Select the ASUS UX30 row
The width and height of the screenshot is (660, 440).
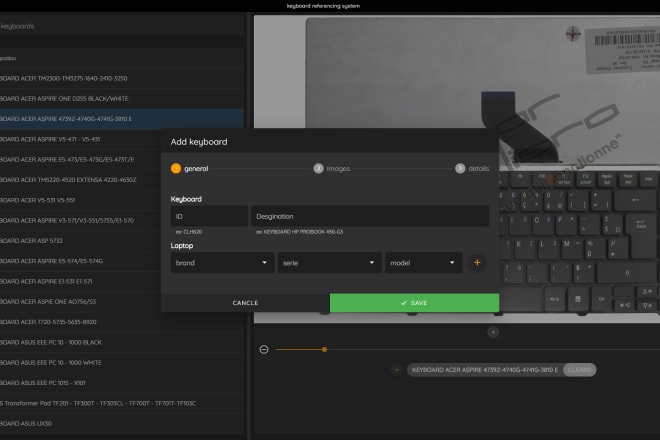(121, 424)
